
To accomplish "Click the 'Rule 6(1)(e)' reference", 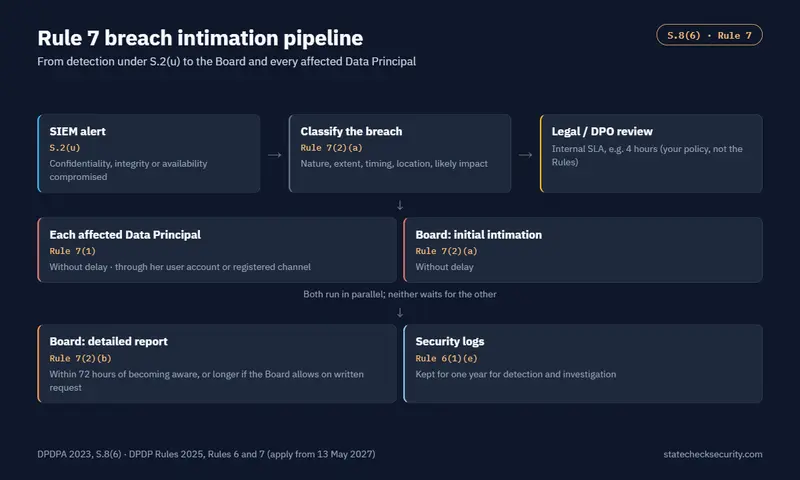I will click(446, 359).
